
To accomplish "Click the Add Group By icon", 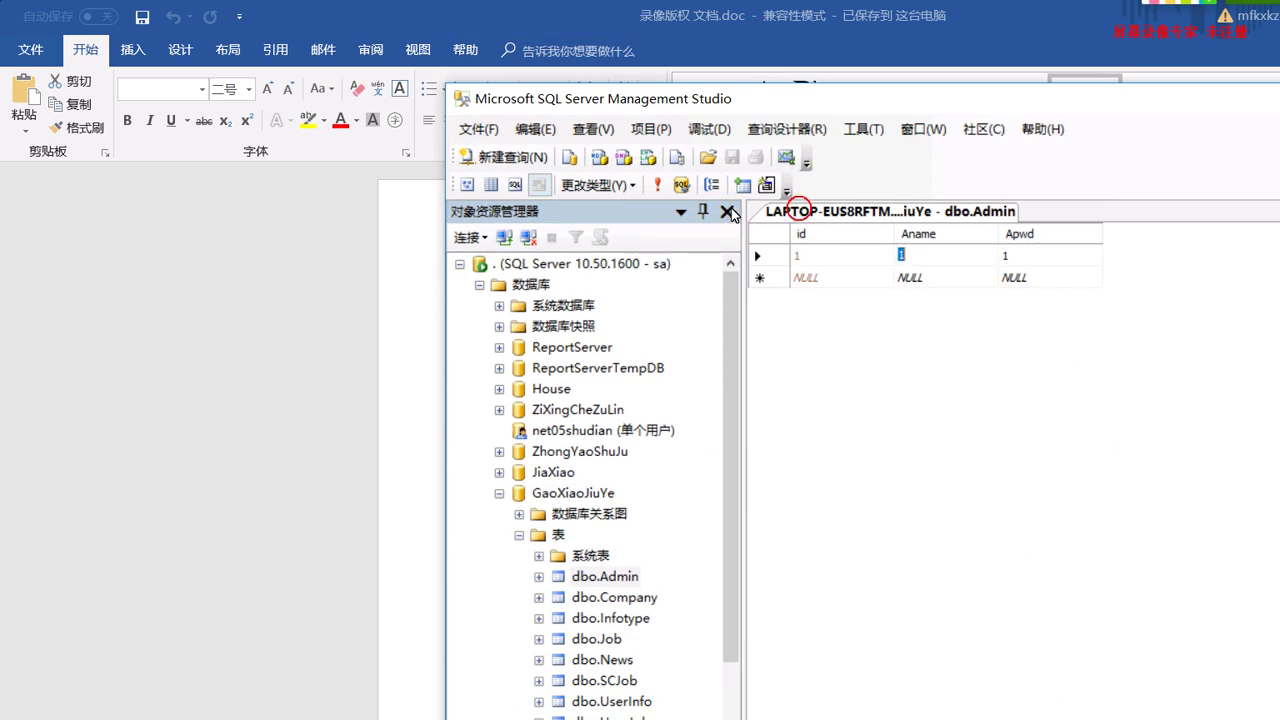I will (x=712, y=185).
